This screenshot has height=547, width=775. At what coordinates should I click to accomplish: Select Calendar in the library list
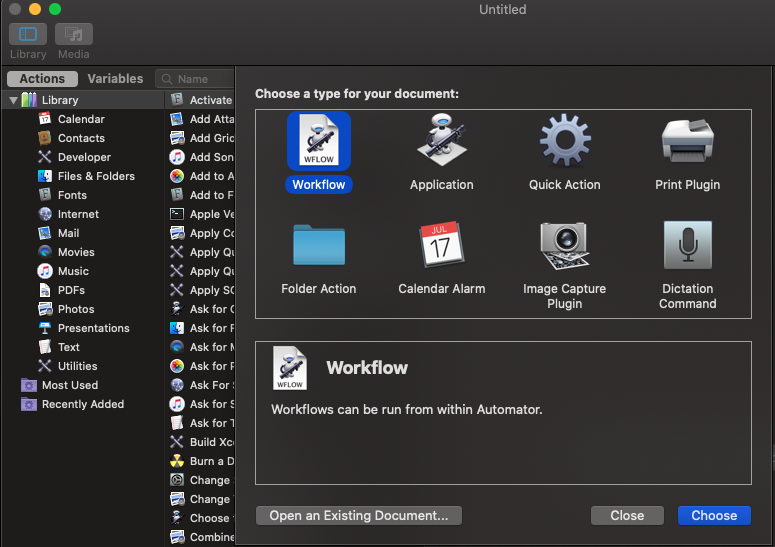click(x=82, y=119)
